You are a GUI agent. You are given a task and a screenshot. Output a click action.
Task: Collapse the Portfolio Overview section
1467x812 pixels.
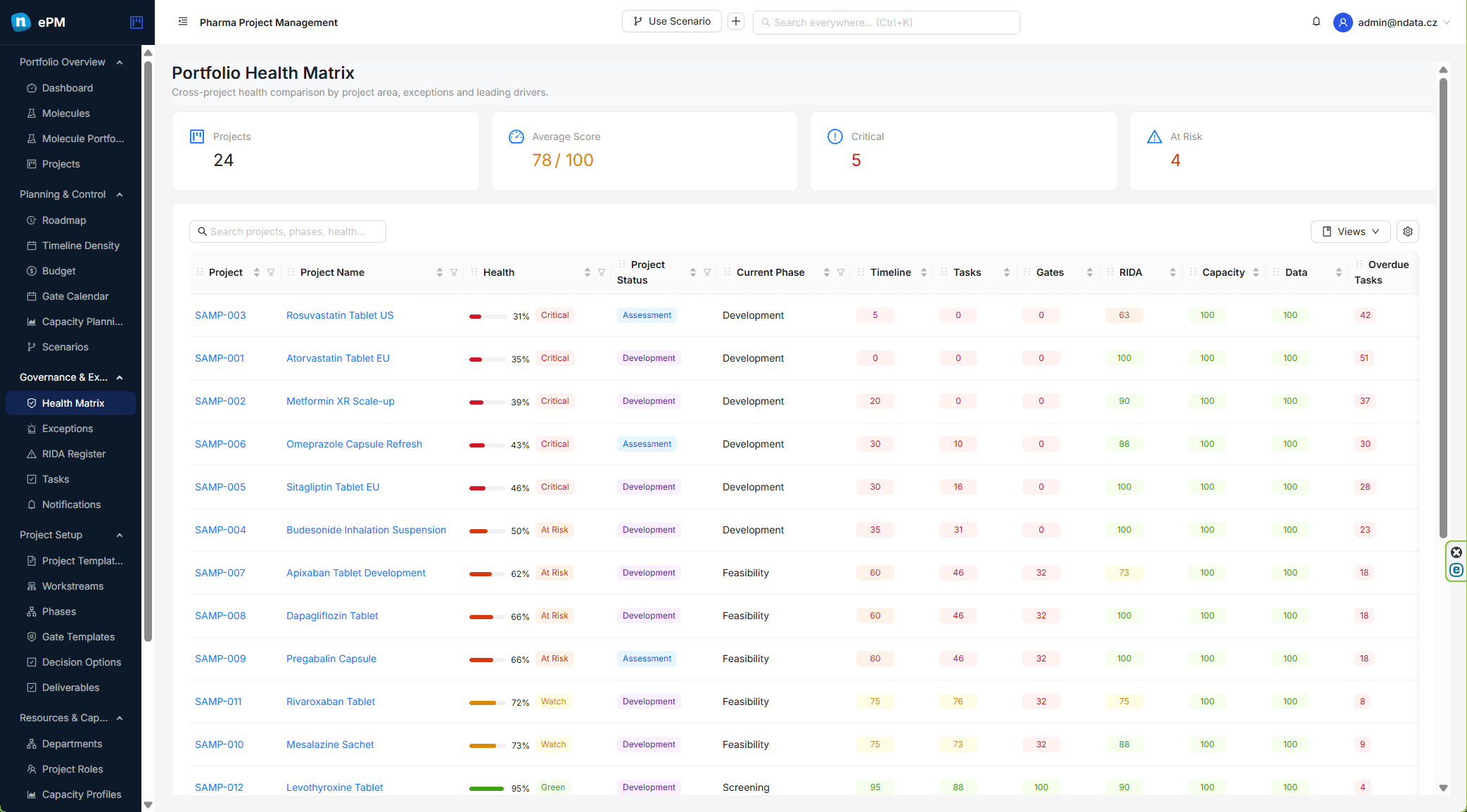coord(120,62)
